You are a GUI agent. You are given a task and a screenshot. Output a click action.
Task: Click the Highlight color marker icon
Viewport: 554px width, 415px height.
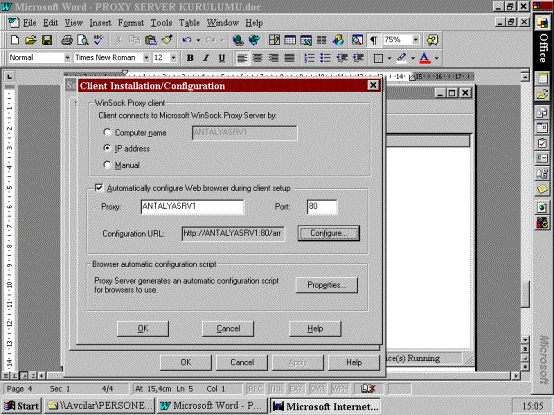[x=402, y=58]
